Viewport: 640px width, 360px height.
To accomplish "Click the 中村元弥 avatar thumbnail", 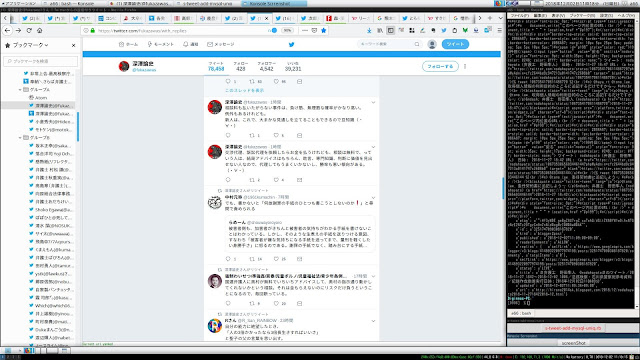I will (x=215, y=202).
